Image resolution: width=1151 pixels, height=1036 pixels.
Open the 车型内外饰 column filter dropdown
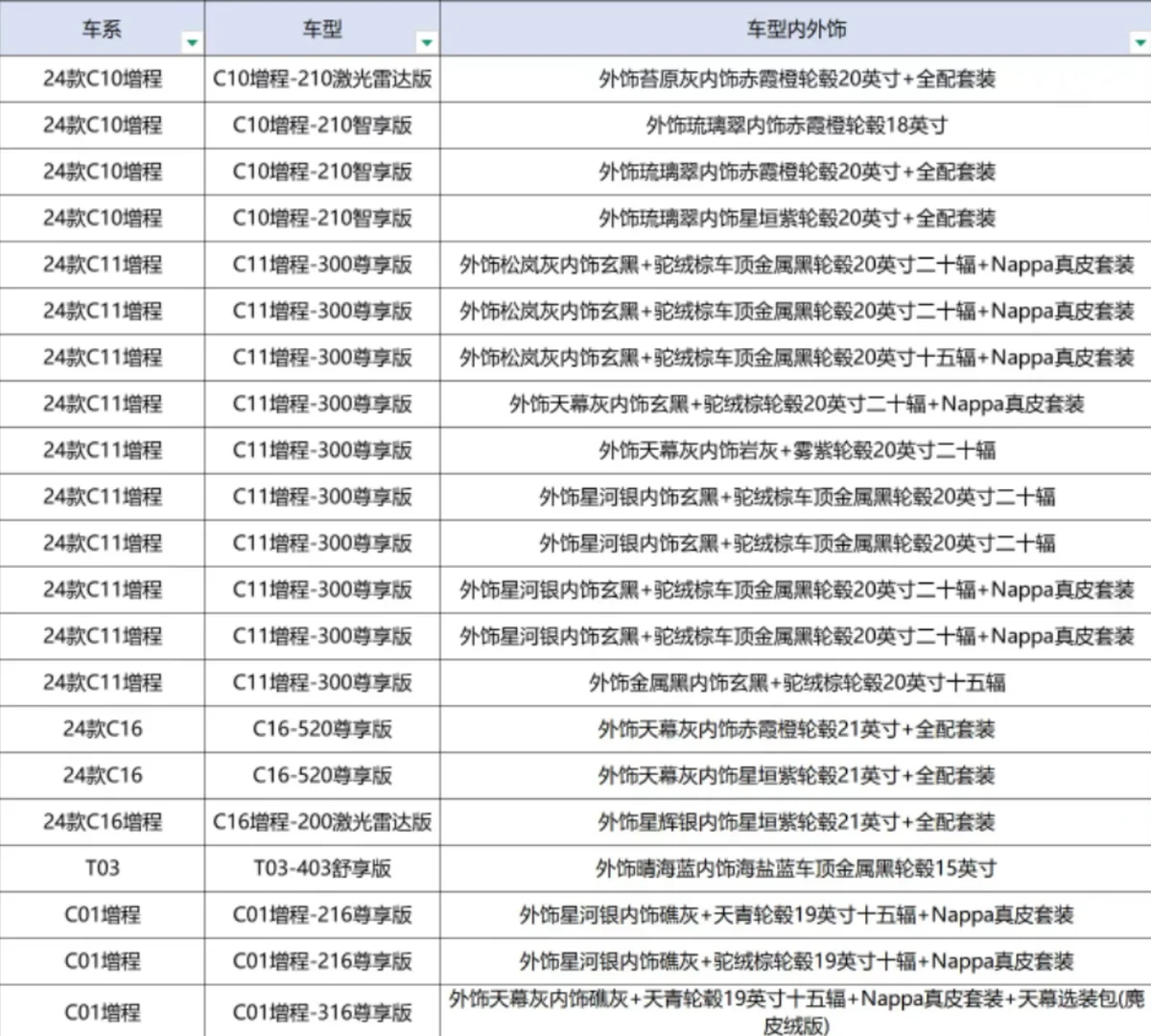pos(1138,42)
